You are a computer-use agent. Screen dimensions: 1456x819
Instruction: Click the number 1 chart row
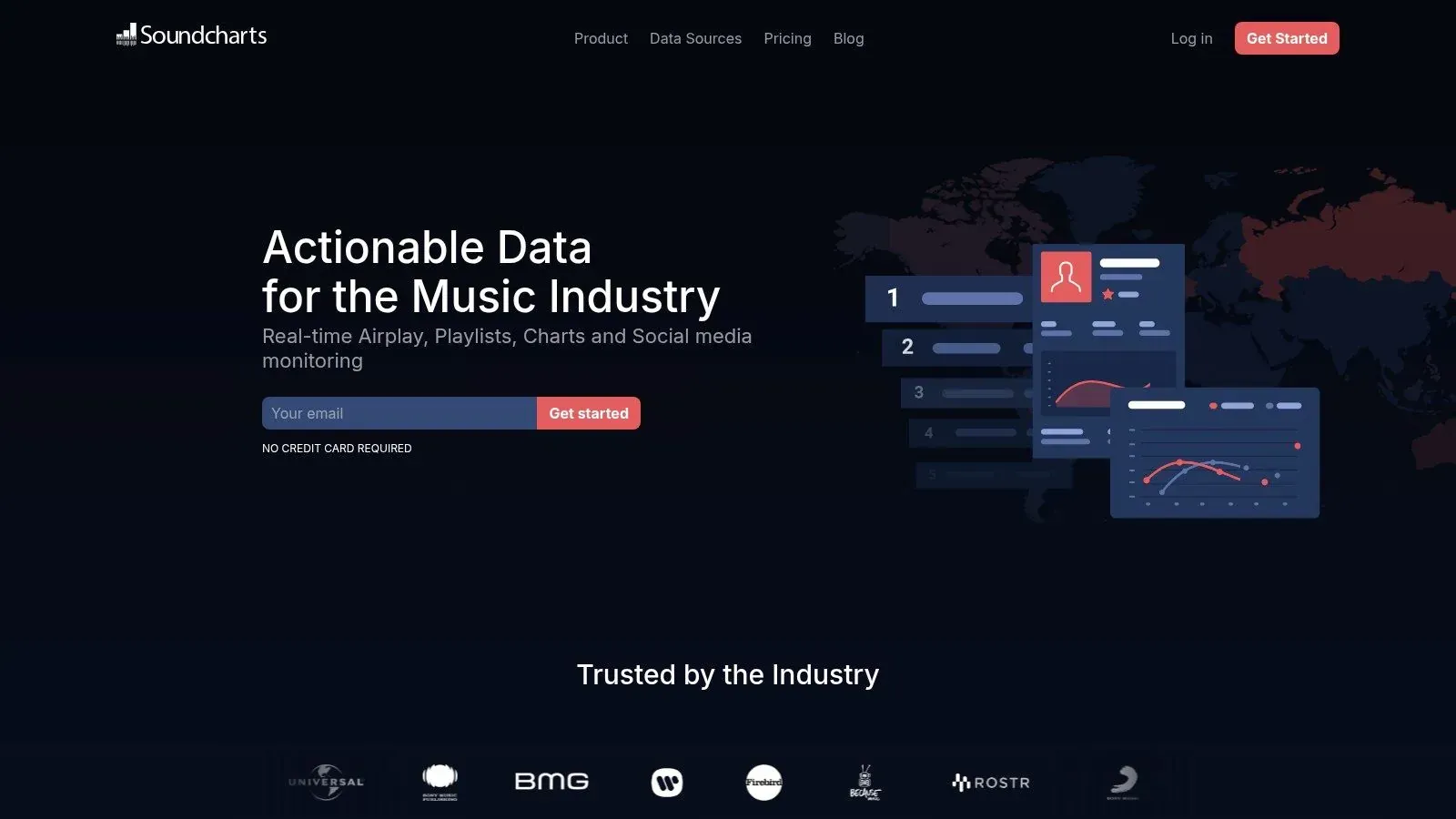948,298
